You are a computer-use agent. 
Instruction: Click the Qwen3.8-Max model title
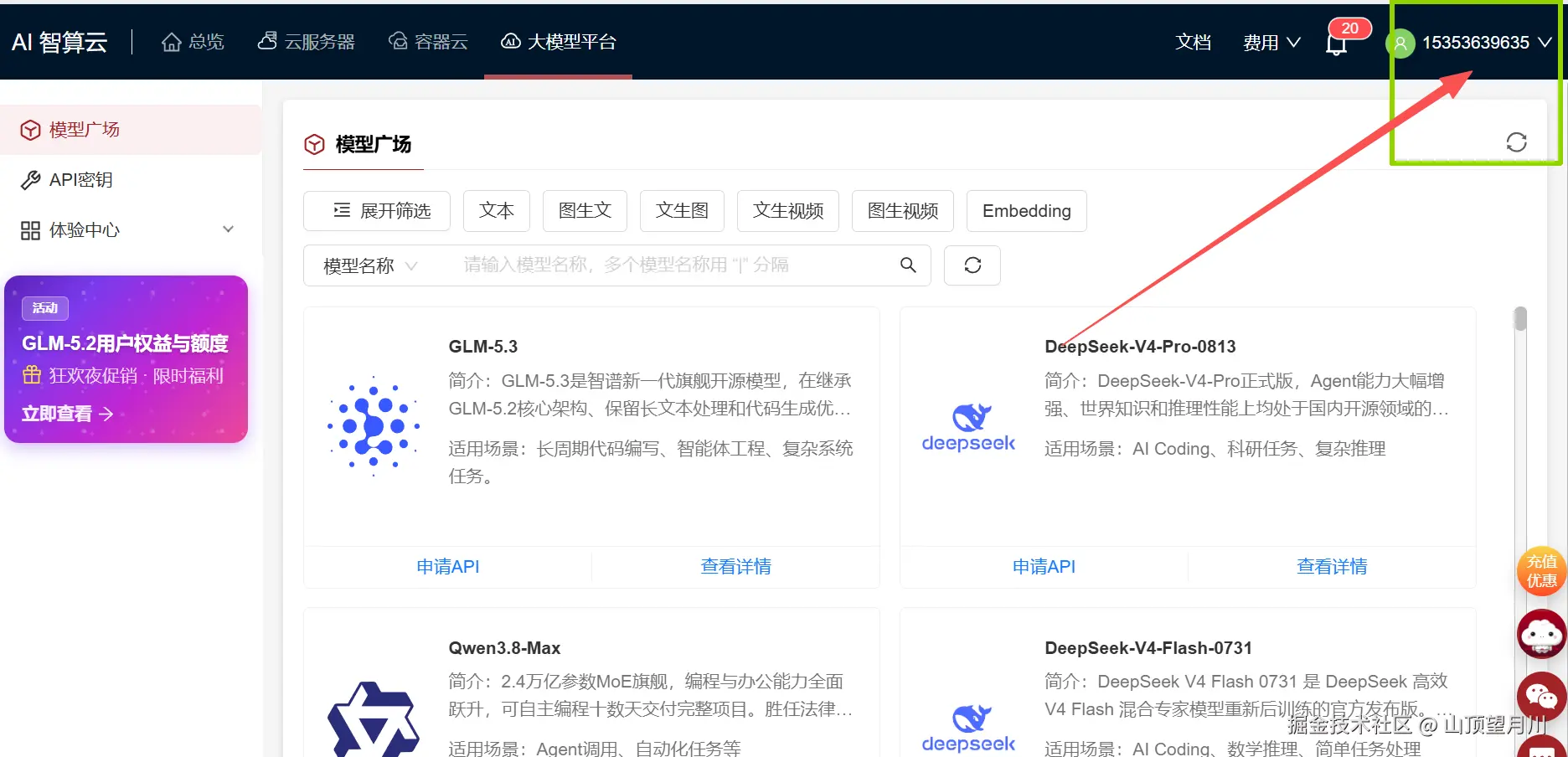coord(504,648)
